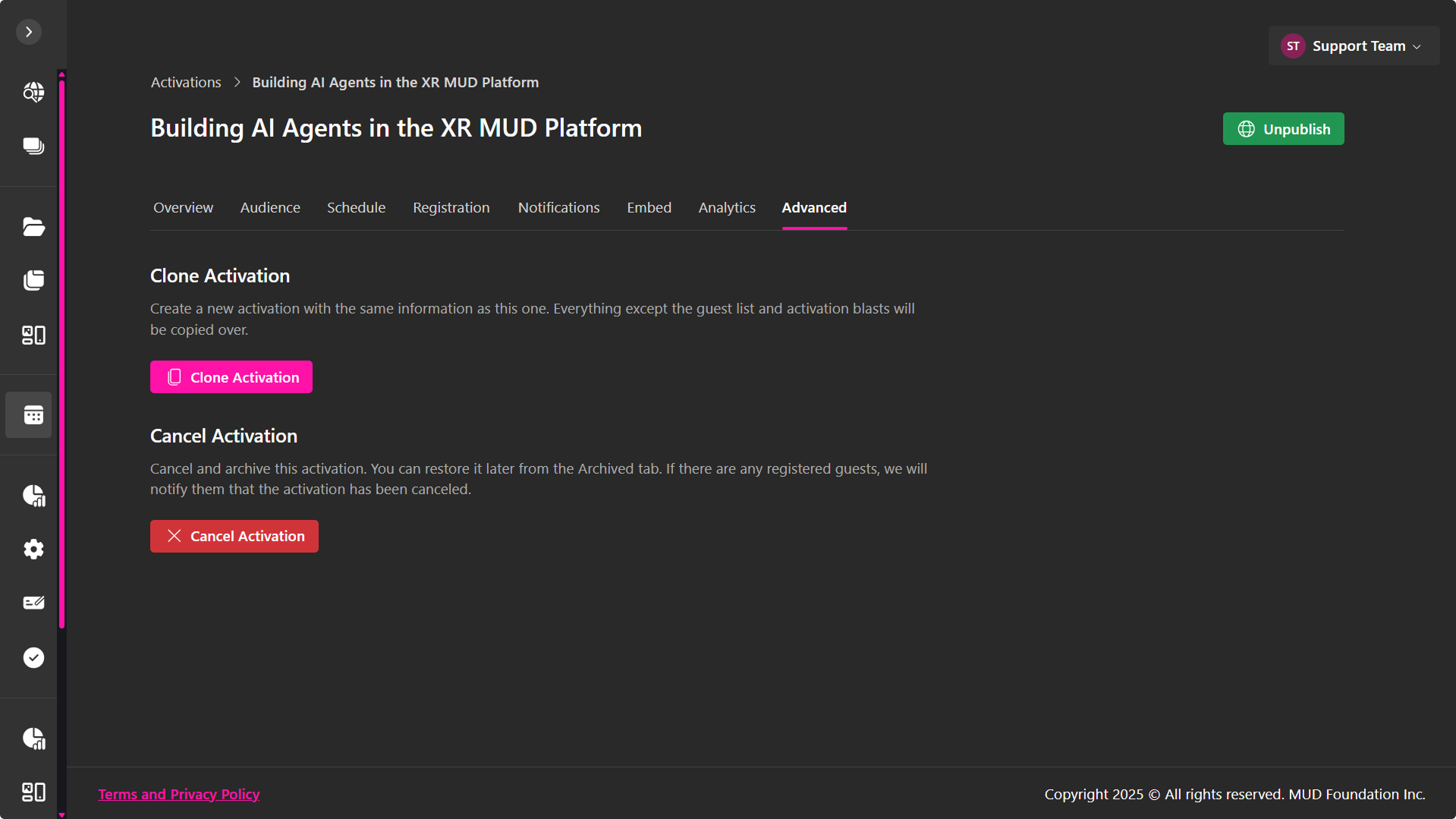Image resolution: width=1456 pixels, height=819 pixels.
Task: Expand the sidebar with the chevron arrow
Action: tap(29, 32)
